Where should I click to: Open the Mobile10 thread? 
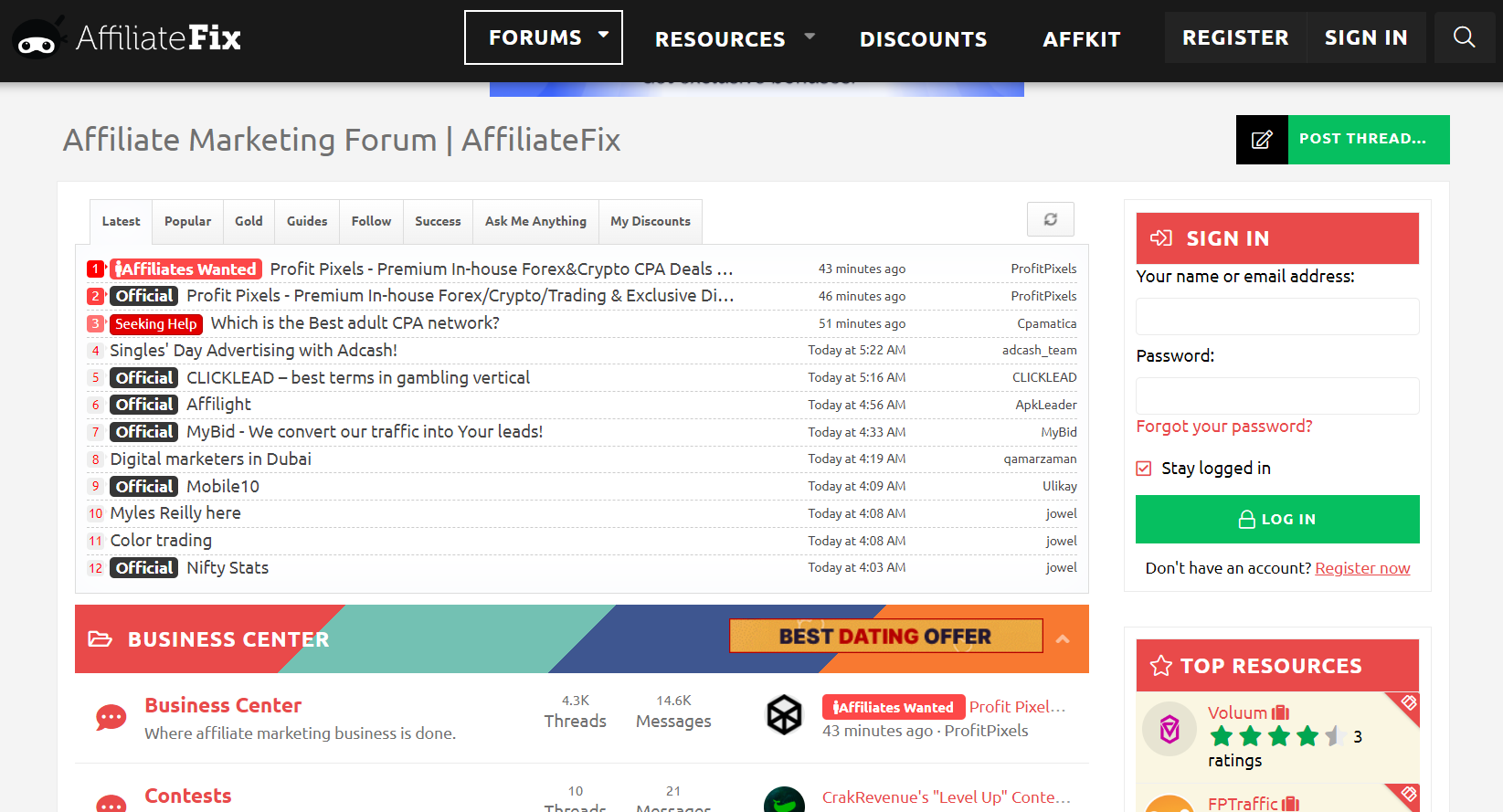(223, 487)
